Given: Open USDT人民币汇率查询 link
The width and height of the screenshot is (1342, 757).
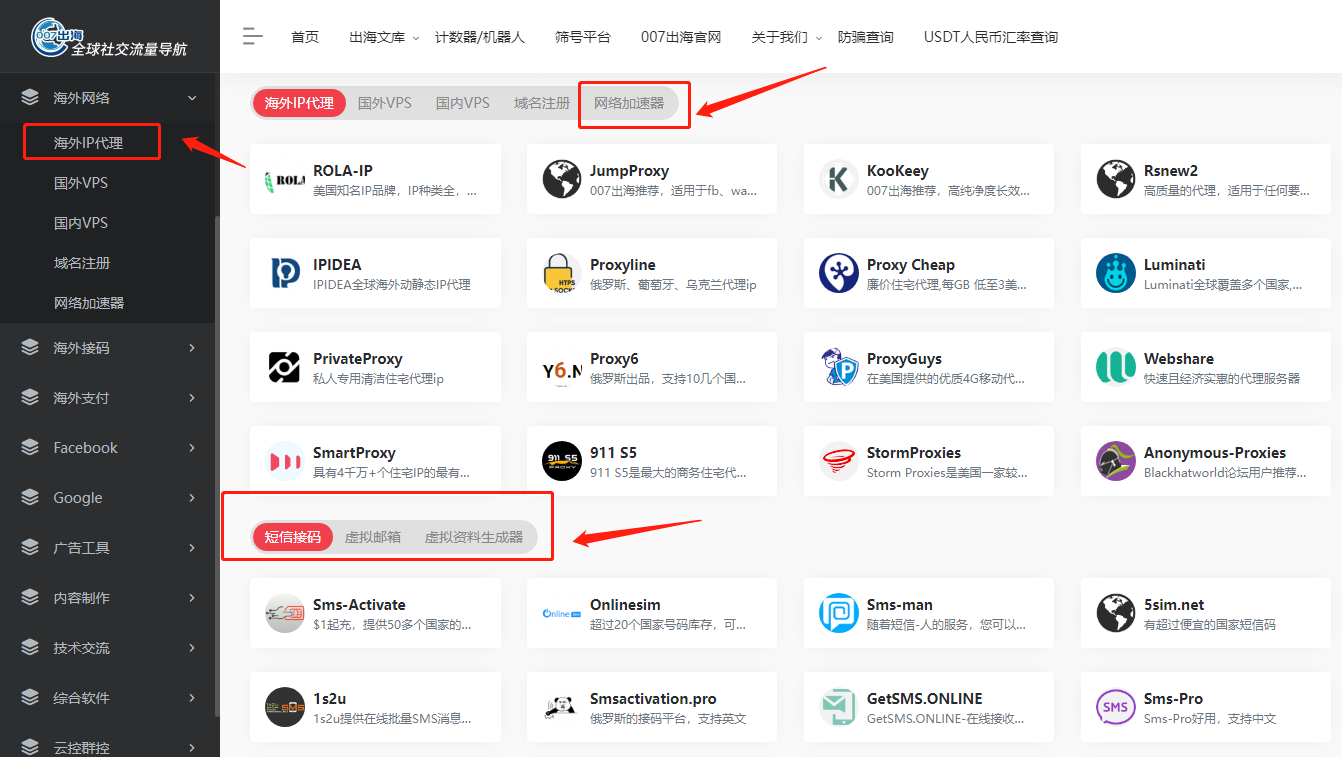Looking at the screenshot, I should [x=991, y=37].
